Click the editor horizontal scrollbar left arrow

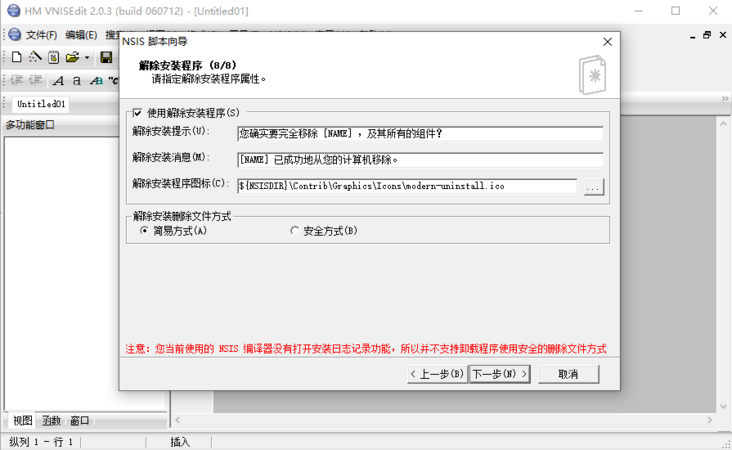tap(177, 420)
